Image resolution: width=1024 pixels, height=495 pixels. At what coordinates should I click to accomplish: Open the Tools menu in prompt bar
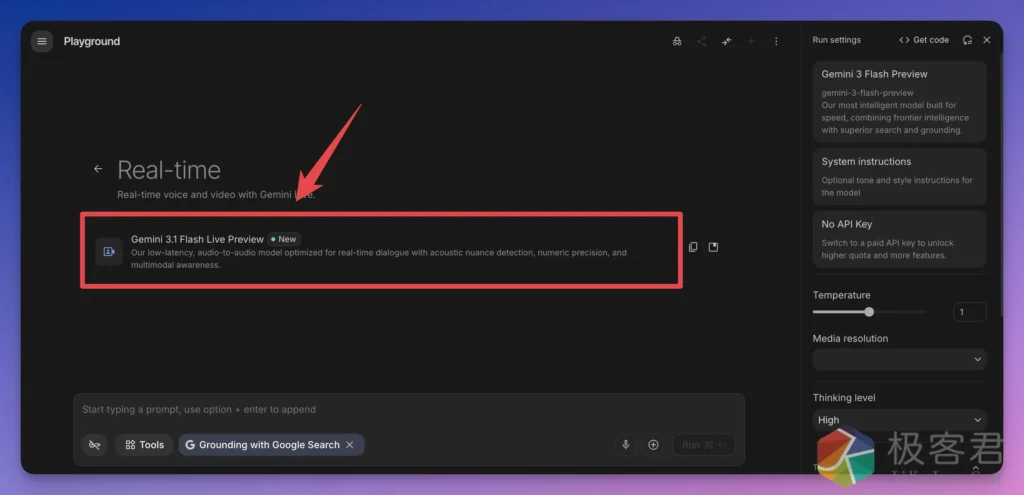pos(145,445)
